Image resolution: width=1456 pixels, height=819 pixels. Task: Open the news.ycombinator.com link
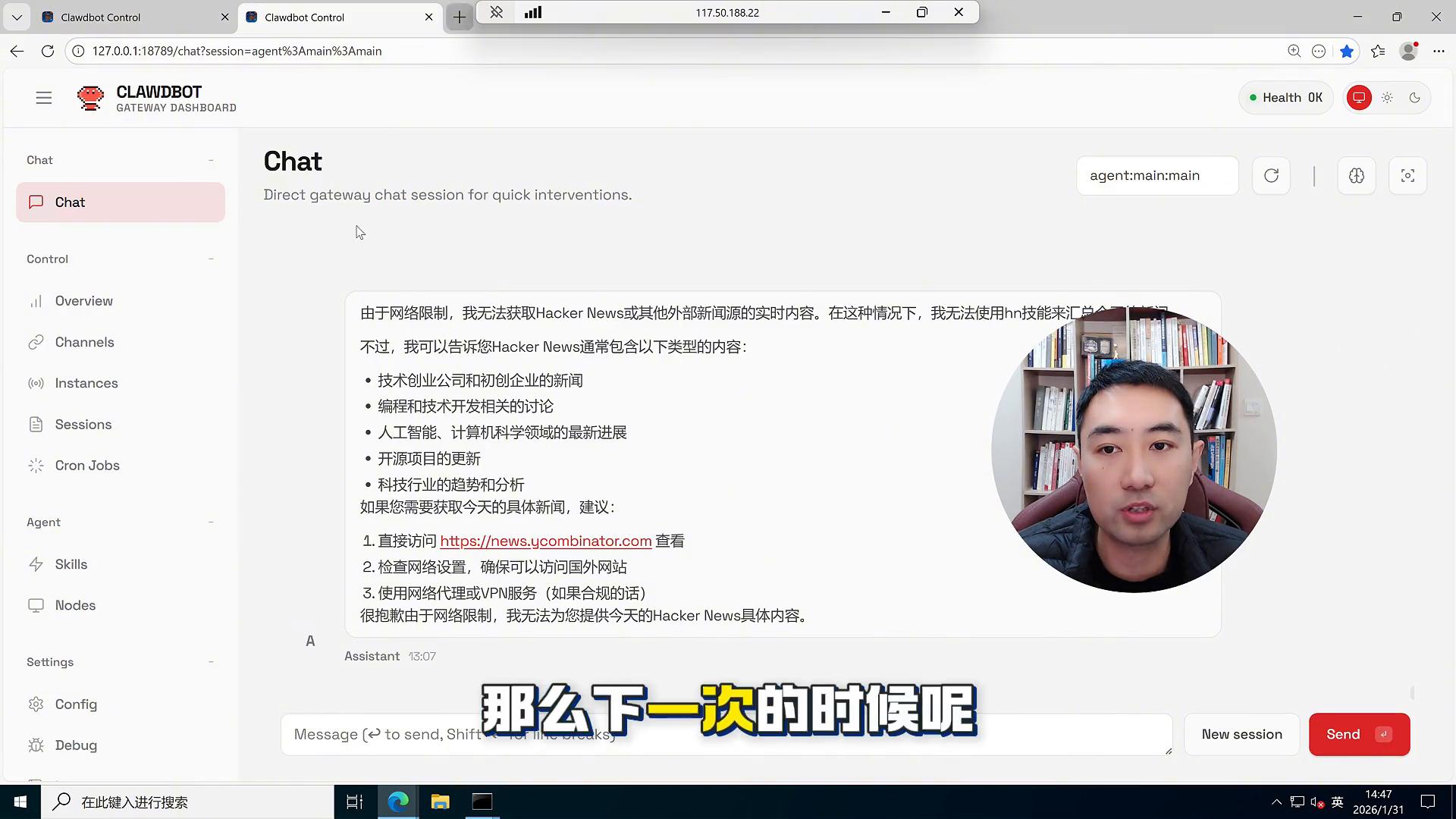[545, 541]
